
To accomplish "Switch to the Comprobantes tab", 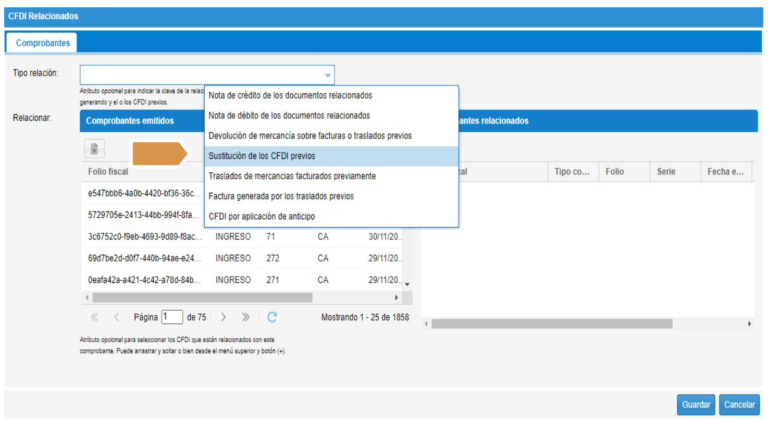I will tap(43, 43).
